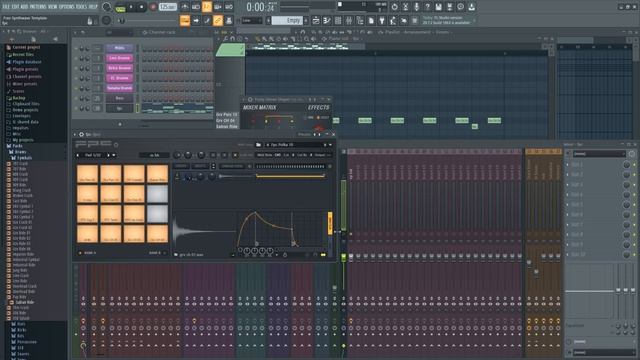Arm the red record button
This screenshot has height=360, width=640.
153,7
